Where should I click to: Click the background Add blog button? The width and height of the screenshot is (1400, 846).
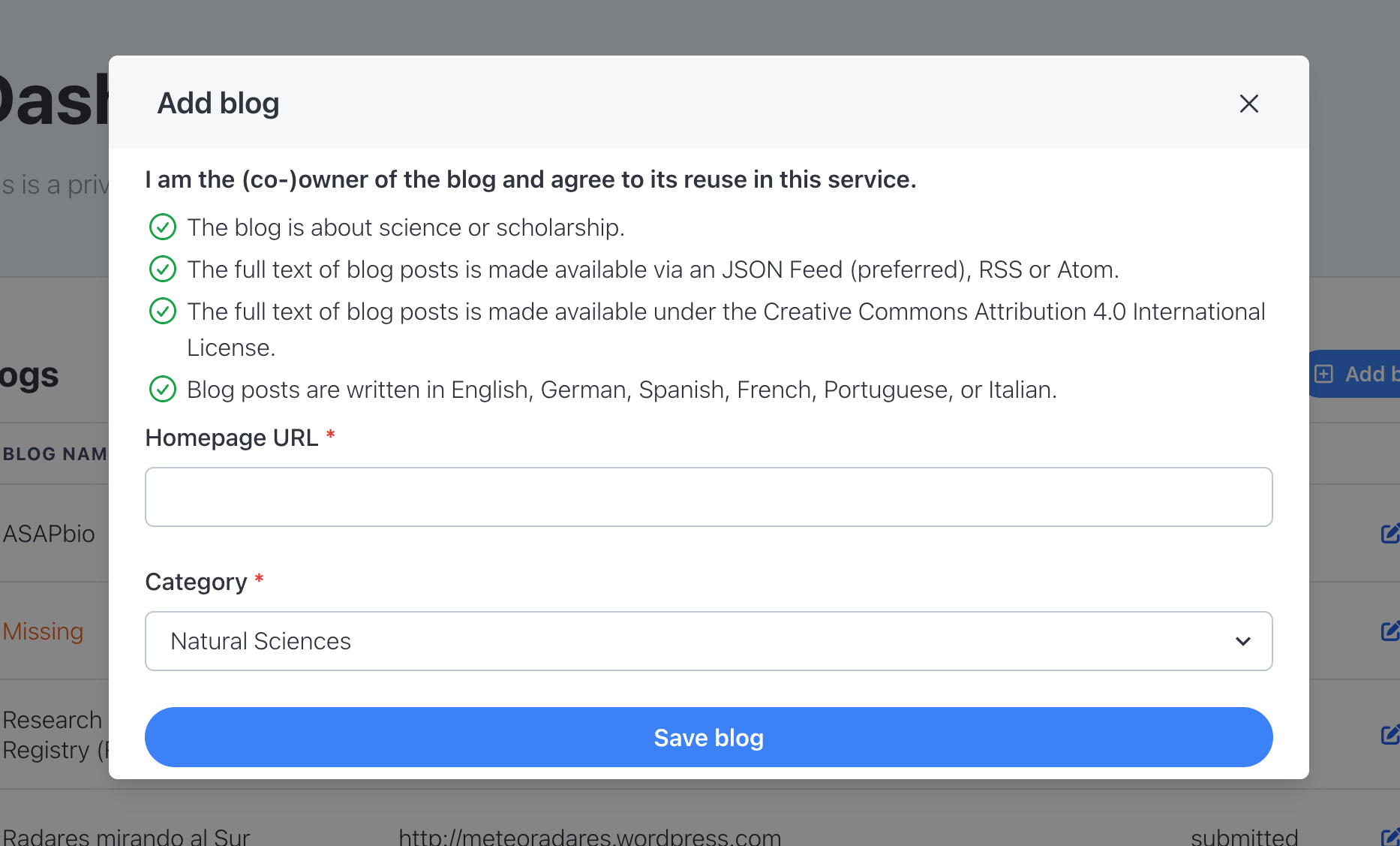coord(1356,374)
